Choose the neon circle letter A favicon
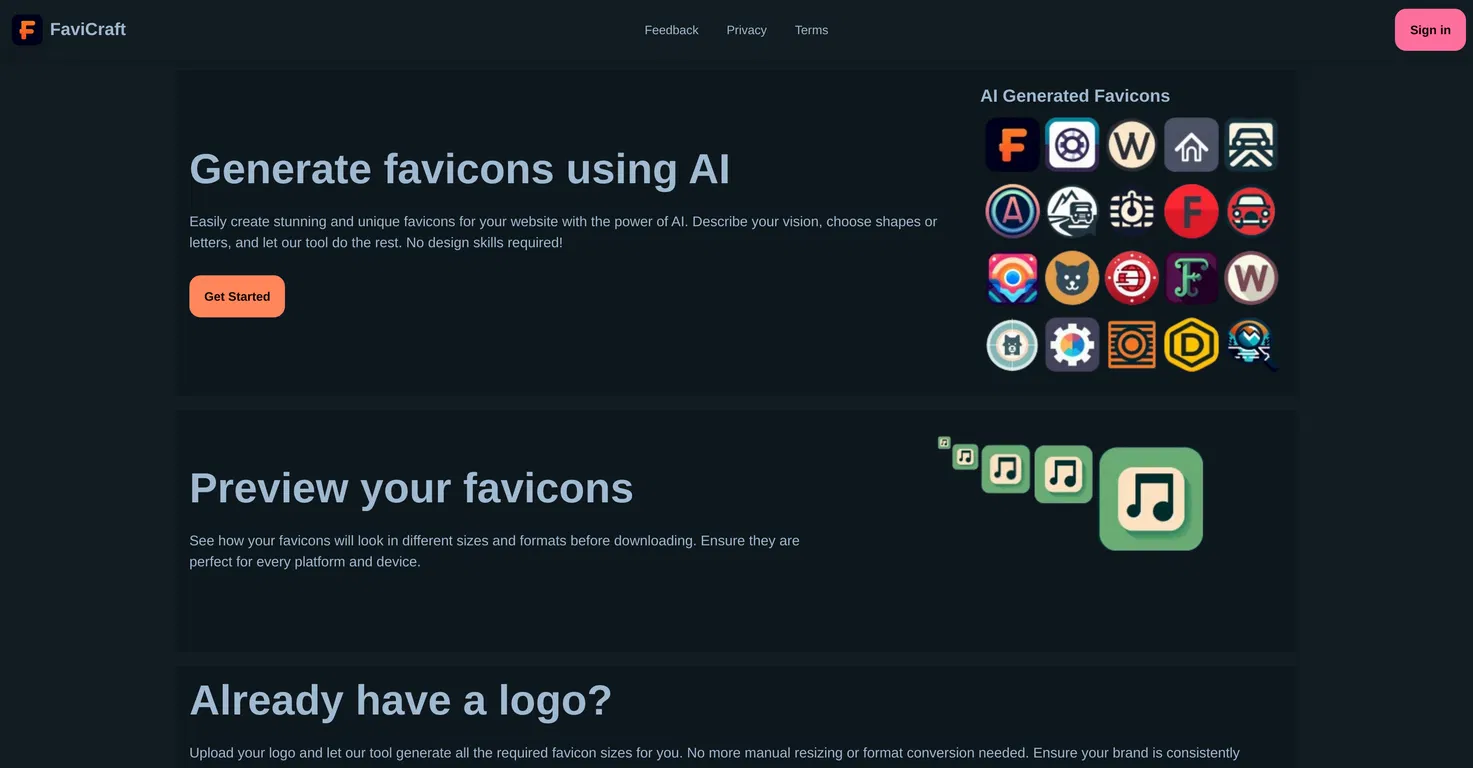 tap(1012, 211)
